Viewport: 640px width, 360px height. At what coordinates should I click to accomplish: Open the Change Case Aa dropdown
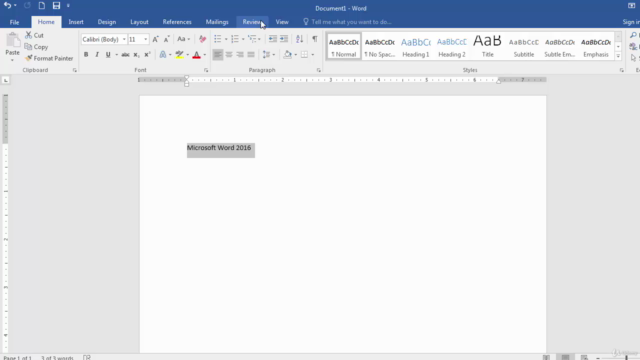pyautogui.click(x=183, y=39)
